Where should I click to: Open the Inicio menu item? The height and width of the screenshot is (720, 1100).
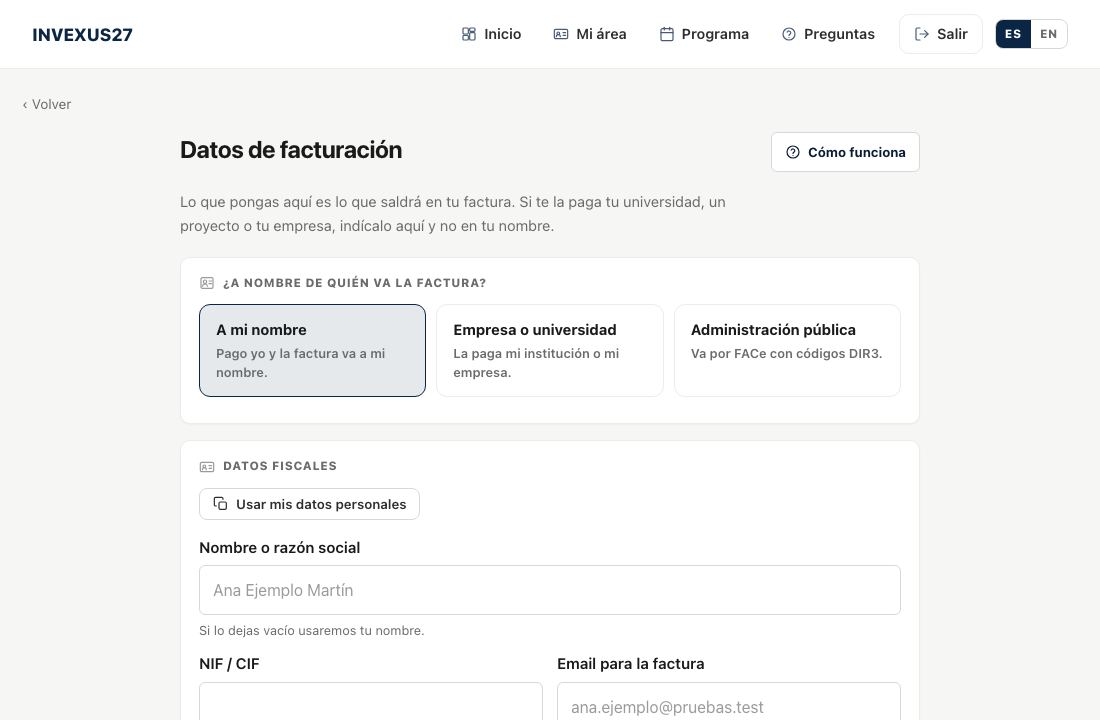point(491,34)
